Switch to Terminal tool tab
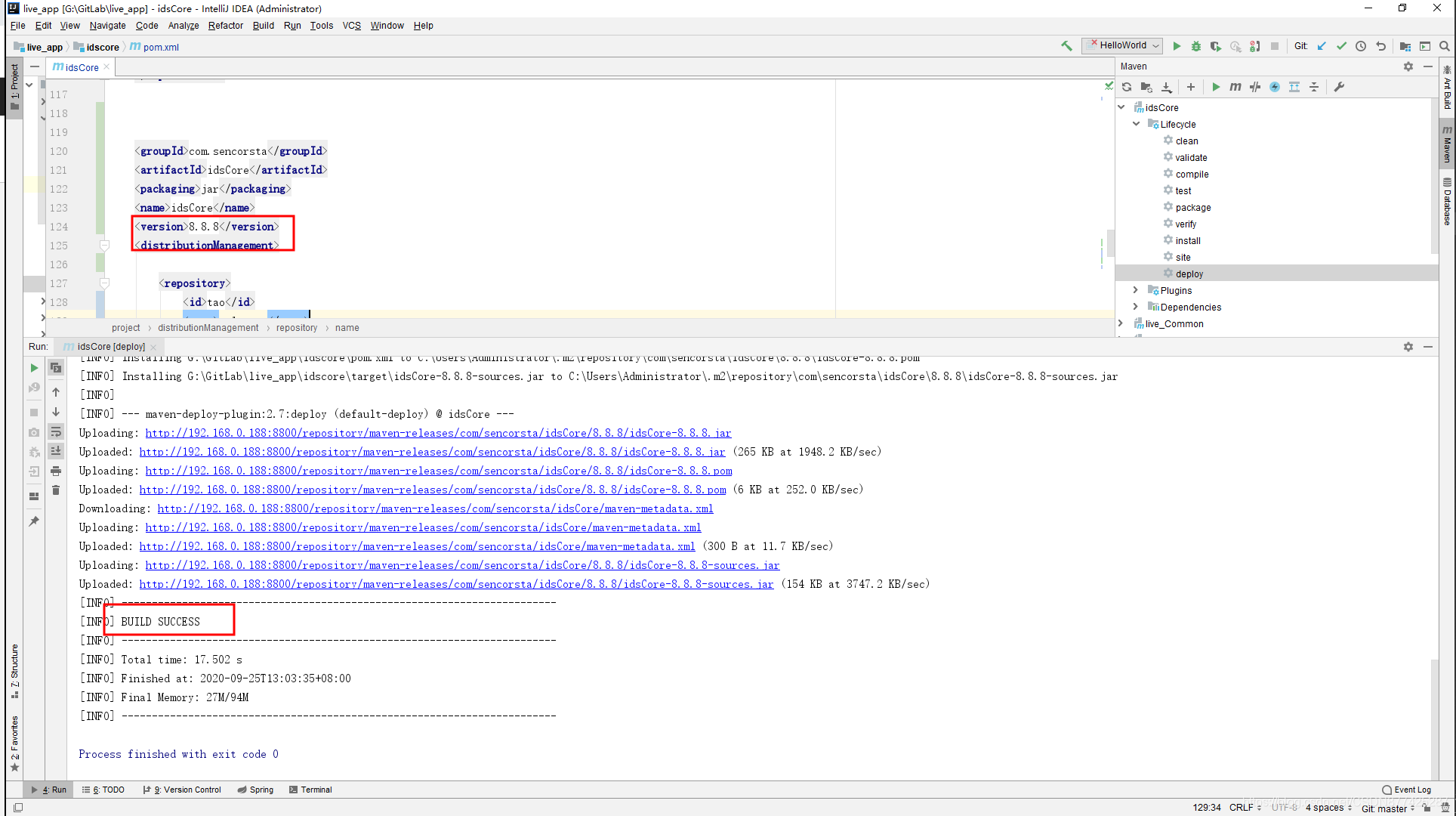Viewport: 1456px width, 816px height. point(310,790)
